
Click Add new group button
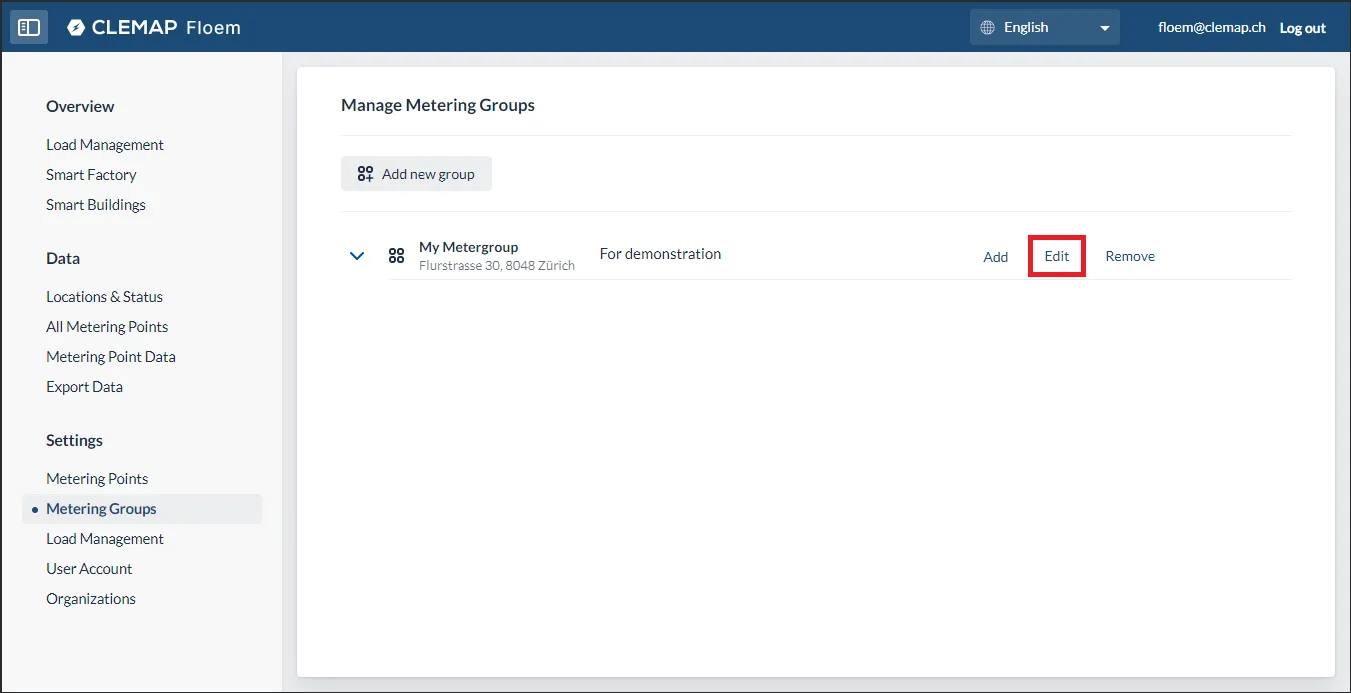416,173
